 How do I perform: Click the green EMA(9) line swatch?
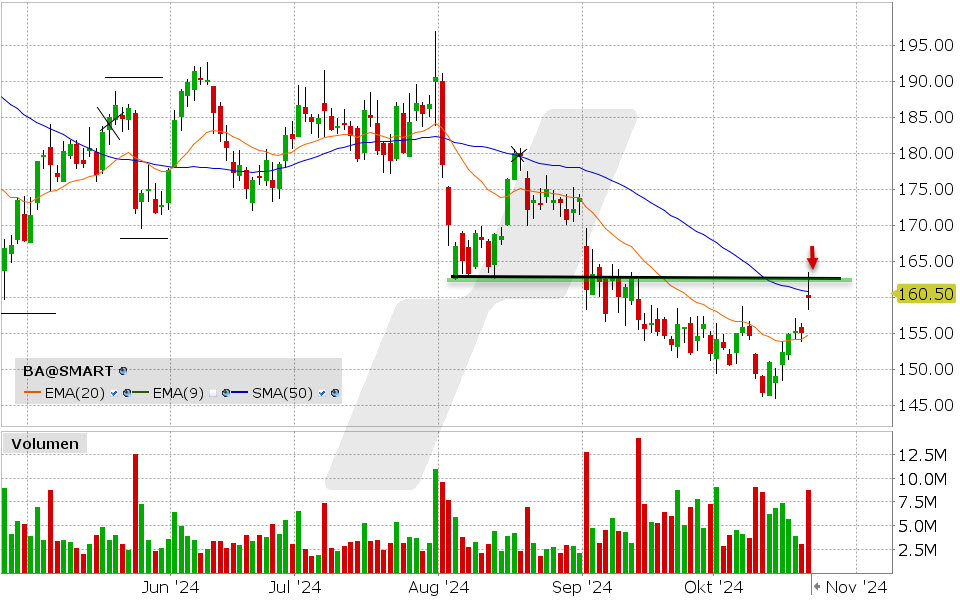coord(140,392)
